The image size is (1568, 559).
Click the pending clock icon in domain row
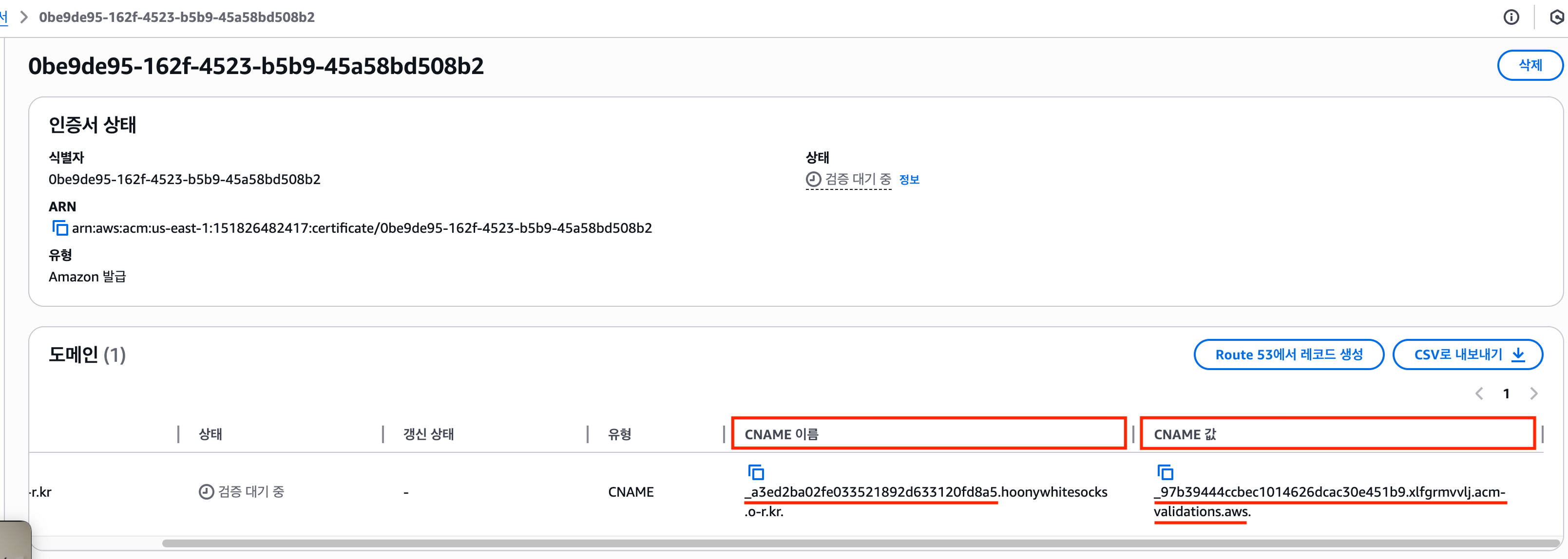pos(206,491)
